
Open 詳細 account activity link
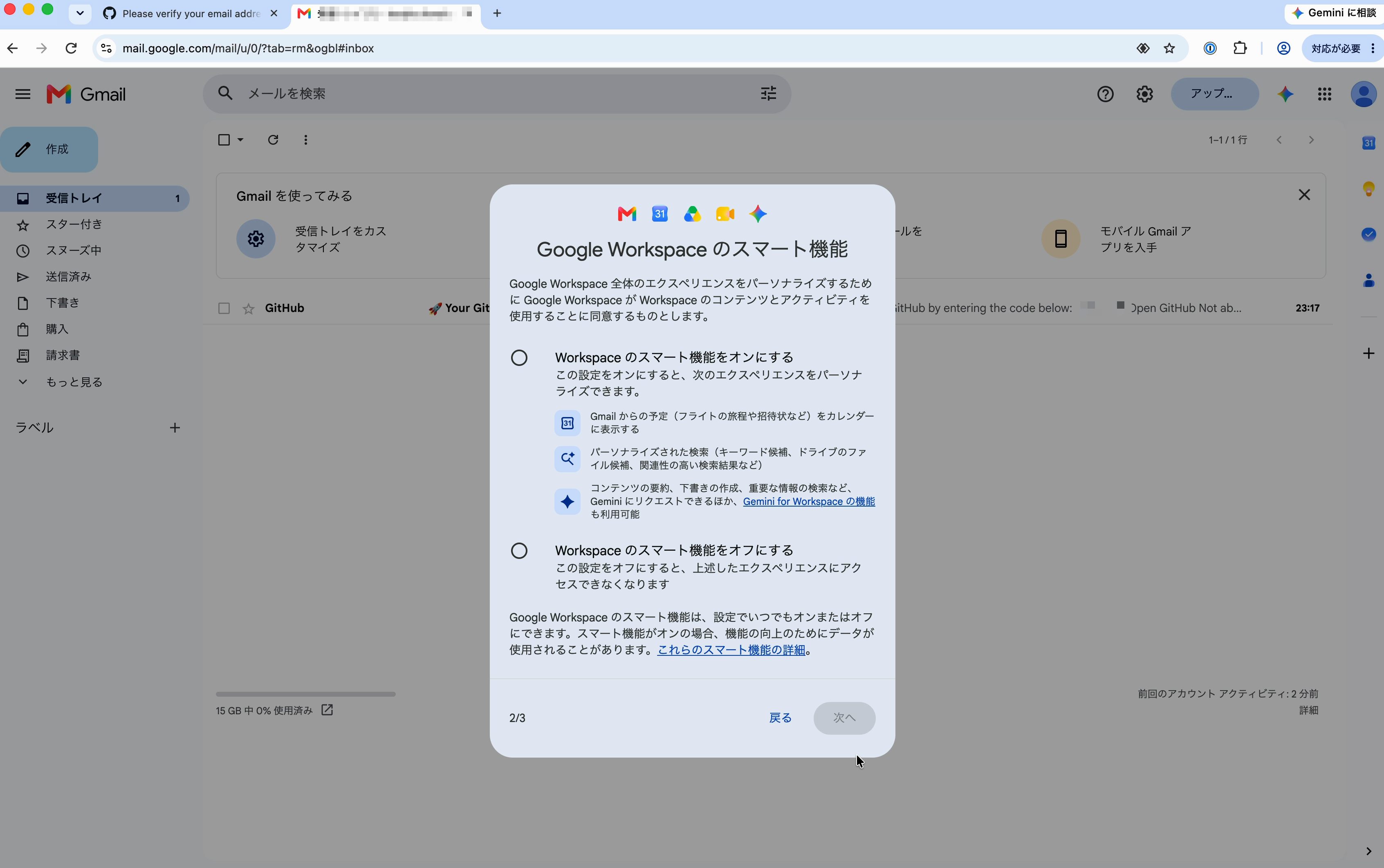pyautogui.click(x=1308, y=710)
